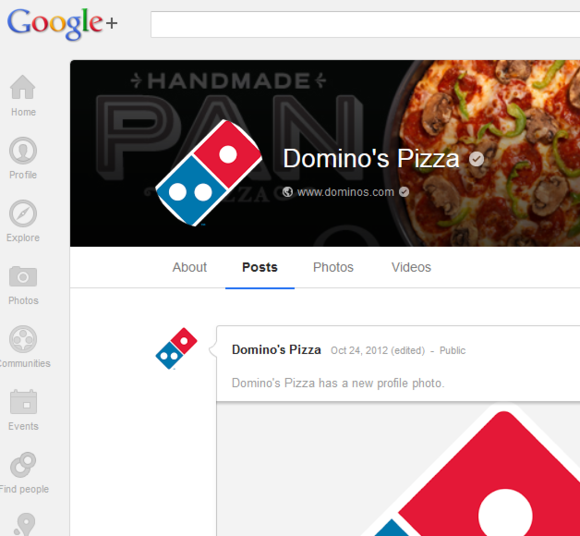Screen dimensions: 580x536
Task: Visit the www.dominos.com link
Action: click(x=345, y=192)
